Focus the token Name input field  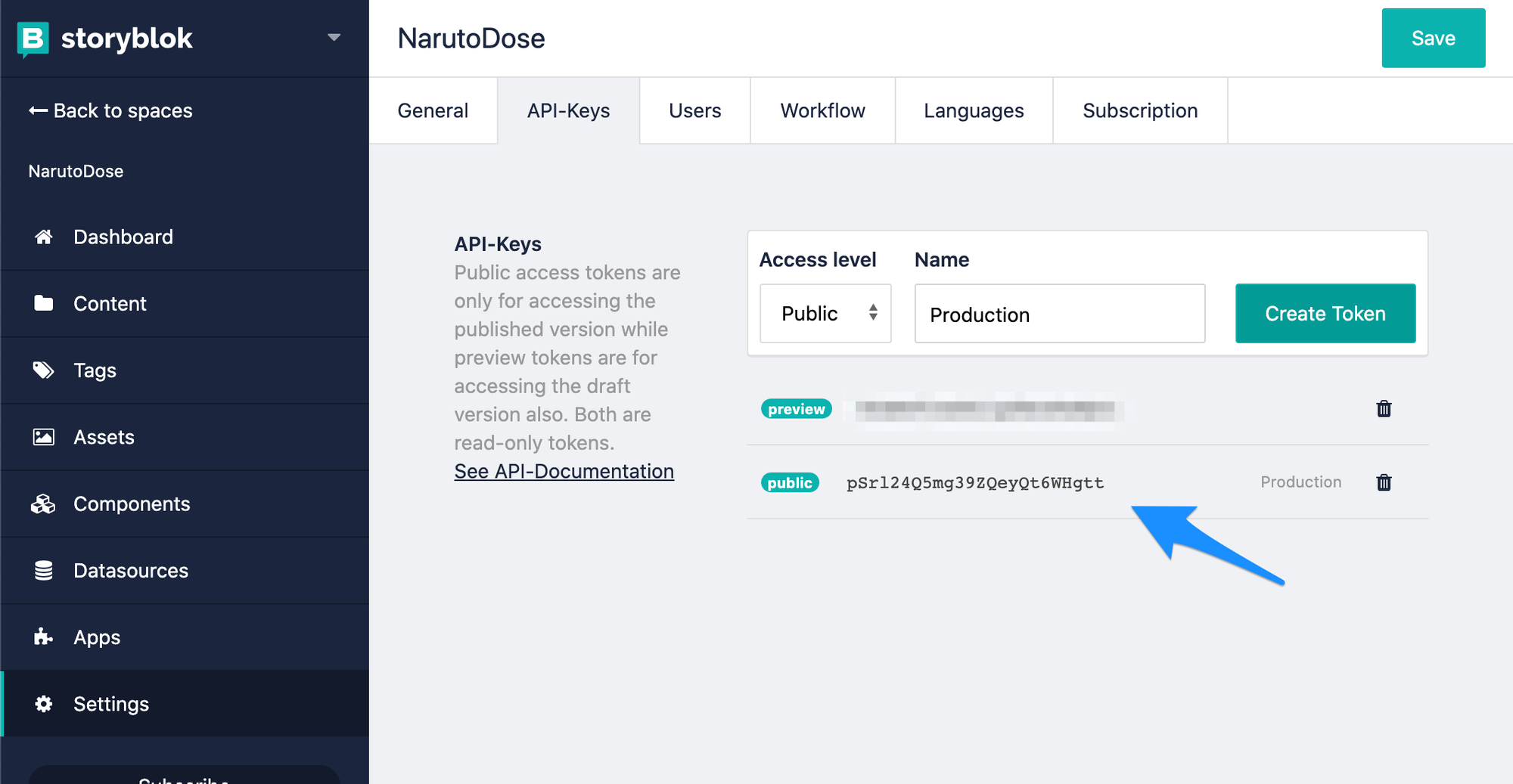(1059, 313)
